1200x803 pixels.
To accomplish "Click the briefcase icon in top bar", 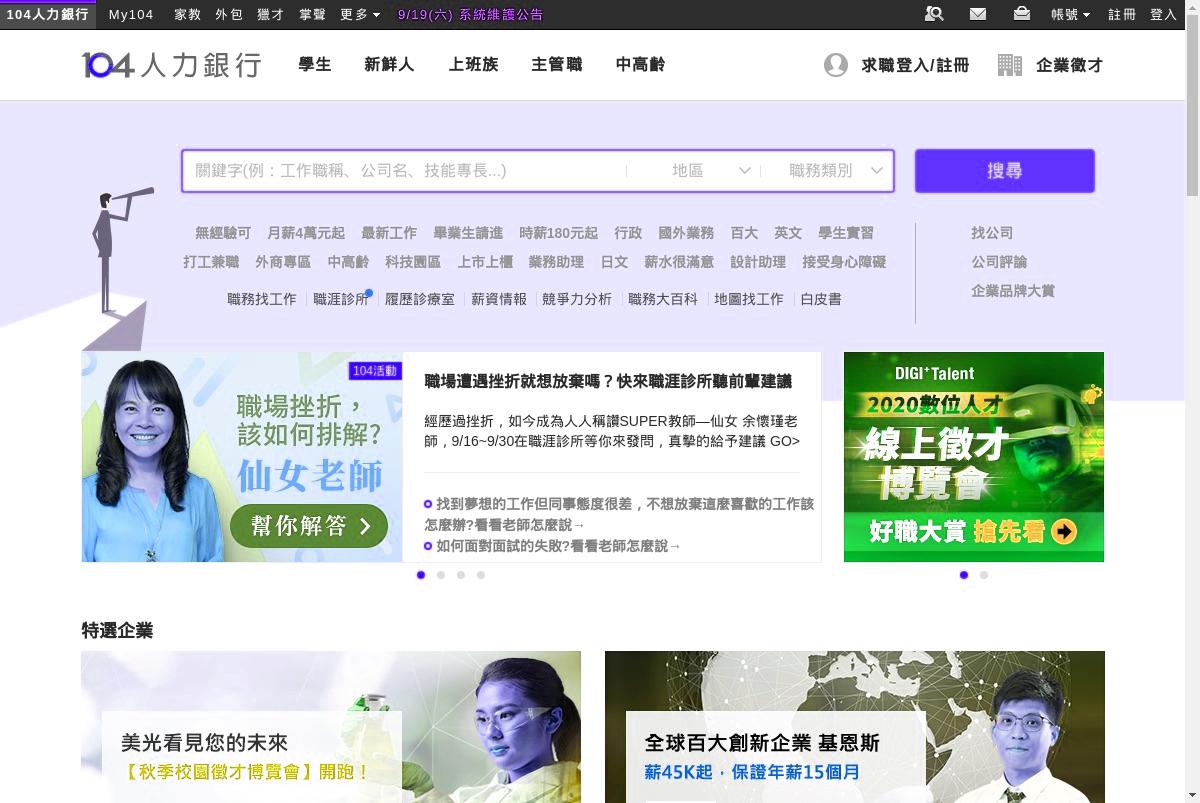I will tap(1021, 14).
